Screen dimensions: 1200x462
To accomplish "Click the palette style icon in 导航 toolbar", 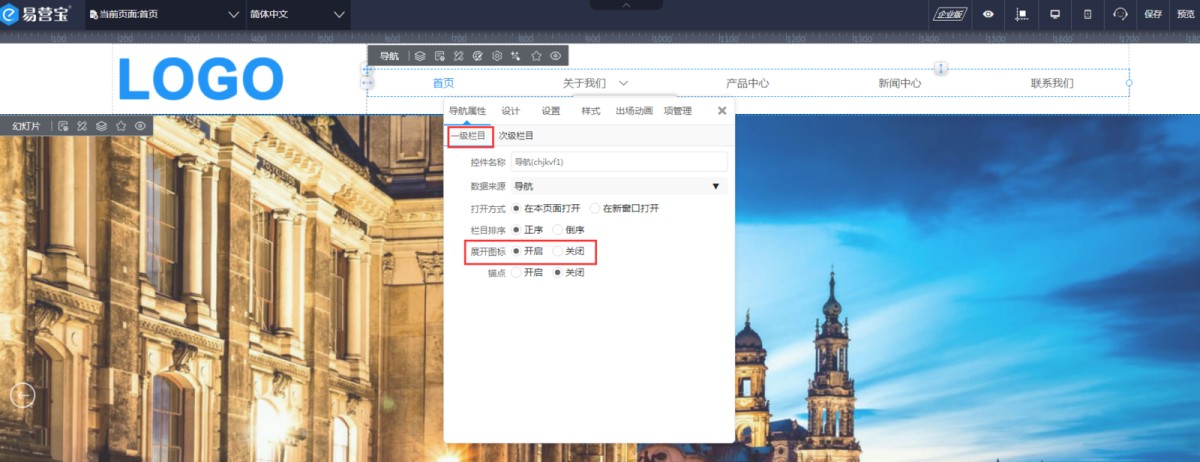I will 478,56.
